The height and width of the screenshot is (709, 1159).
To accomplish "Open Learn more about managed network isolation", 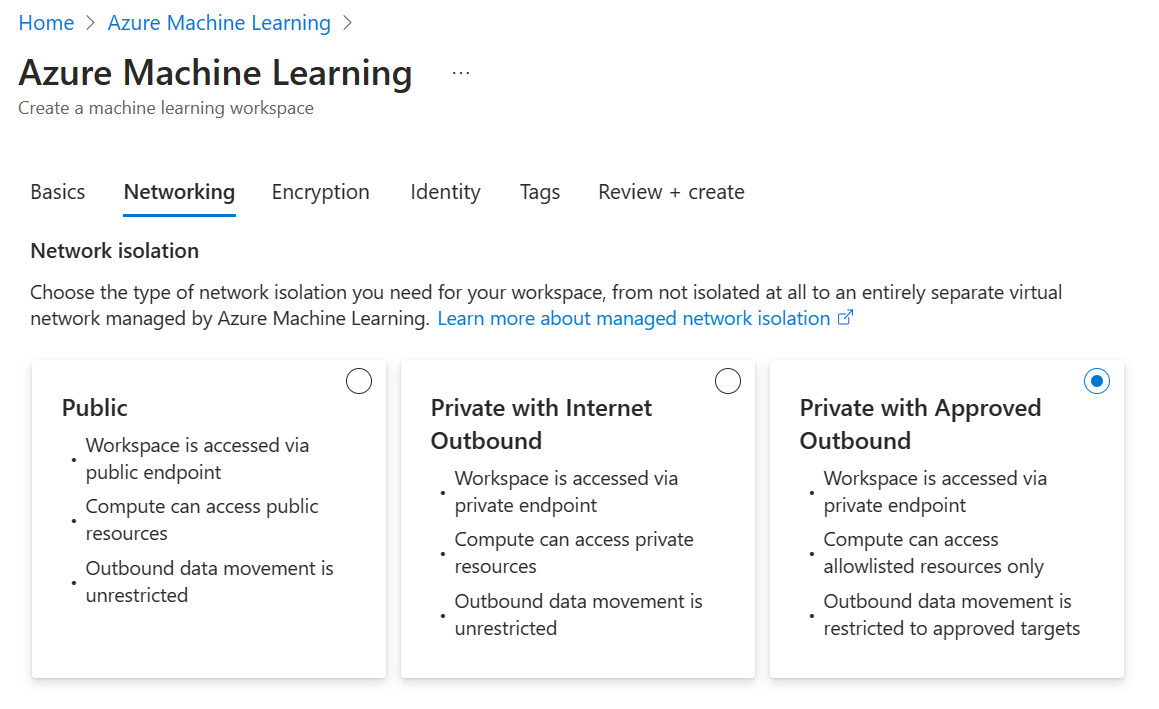I will [634, 319].
